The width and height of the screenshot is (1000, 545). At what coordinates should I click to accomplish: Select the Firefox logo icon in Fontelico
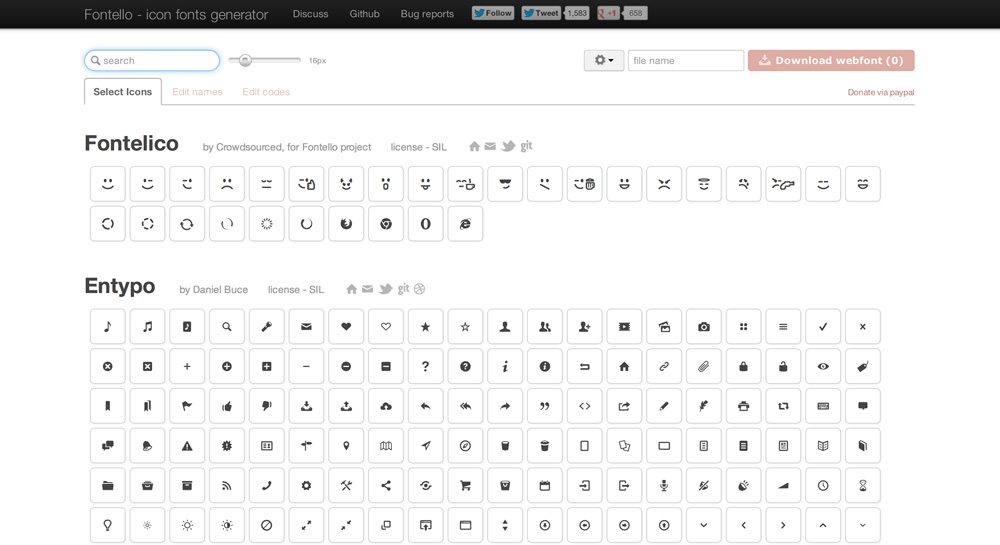(346, 224)
